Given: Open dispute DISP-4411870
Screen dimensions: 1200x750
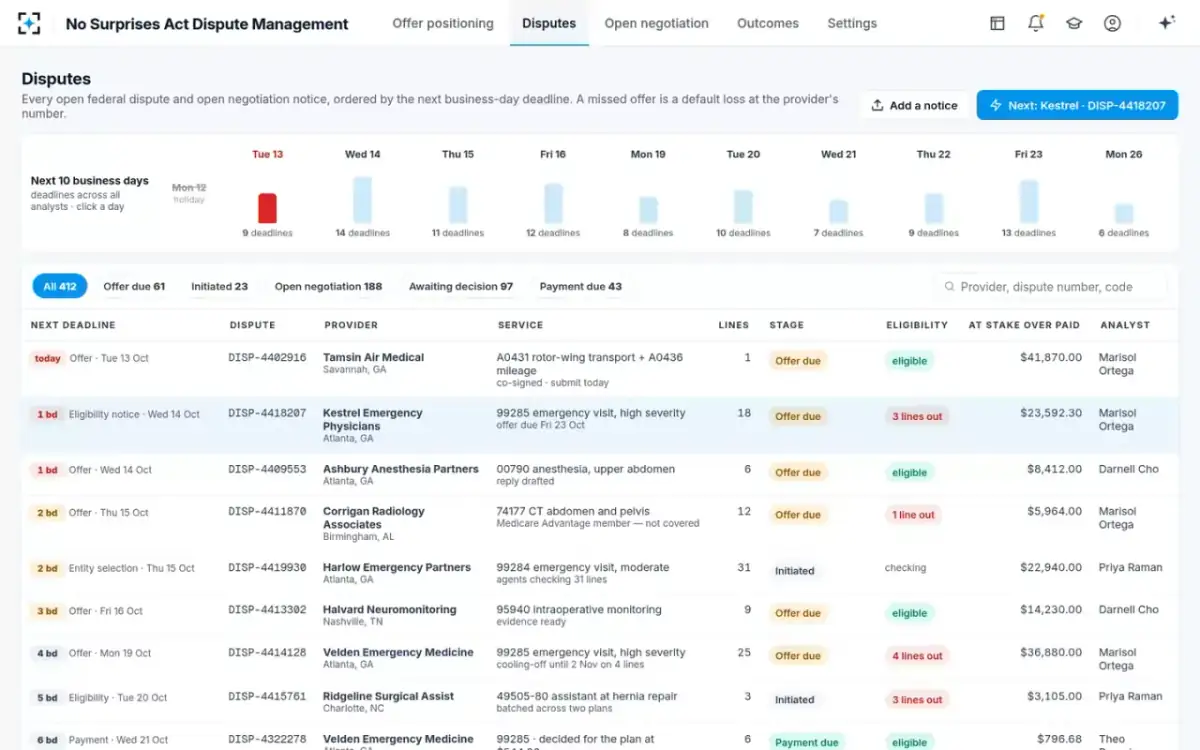Looking at the screenshot, I should pos(267,512).
